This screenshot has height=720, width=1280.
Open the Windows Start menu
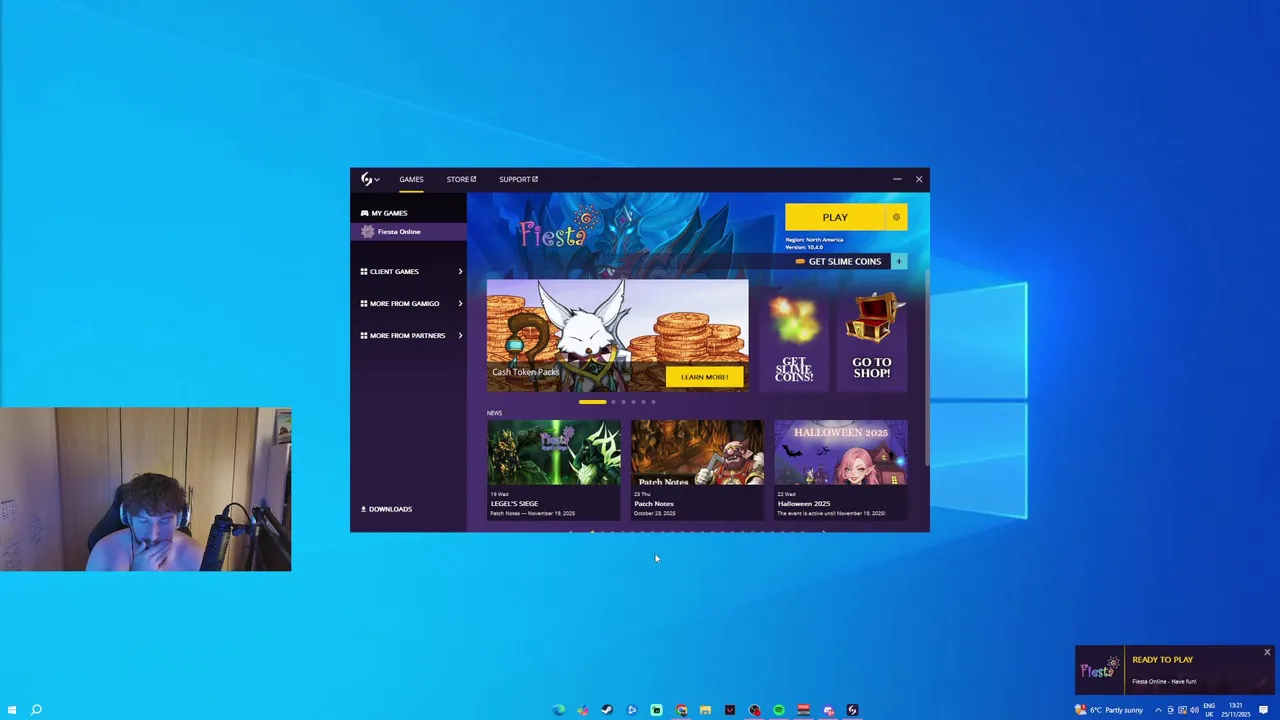[x=12, y=710]
